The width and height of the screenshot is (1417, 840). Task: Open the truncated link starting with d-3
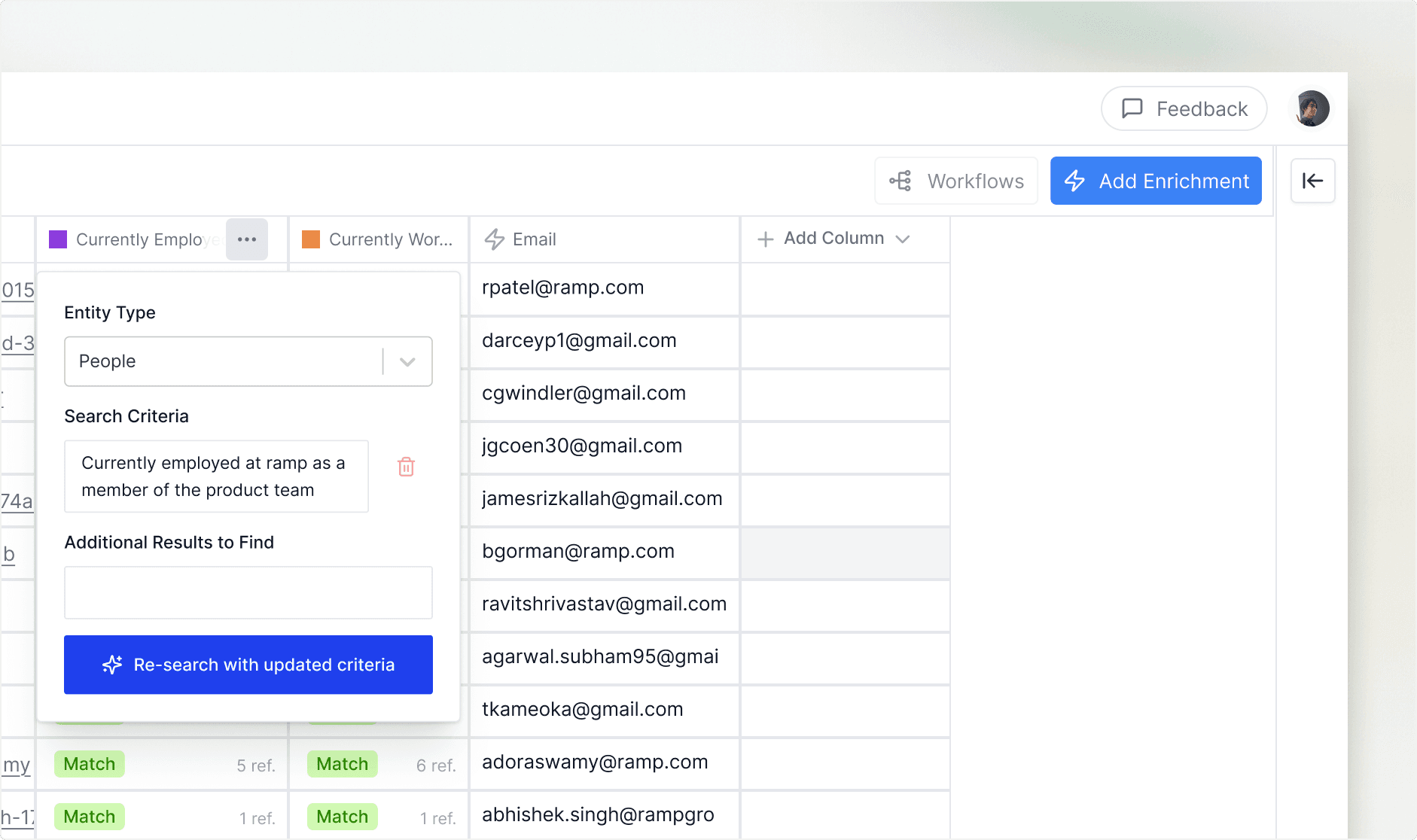[x=18, y=343]
